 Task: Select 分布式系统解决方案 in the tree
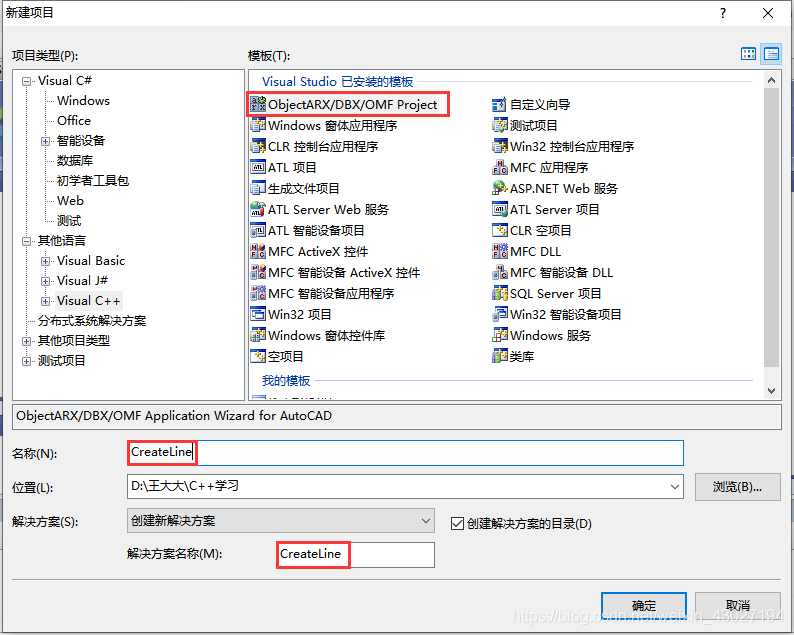point(92,321)
